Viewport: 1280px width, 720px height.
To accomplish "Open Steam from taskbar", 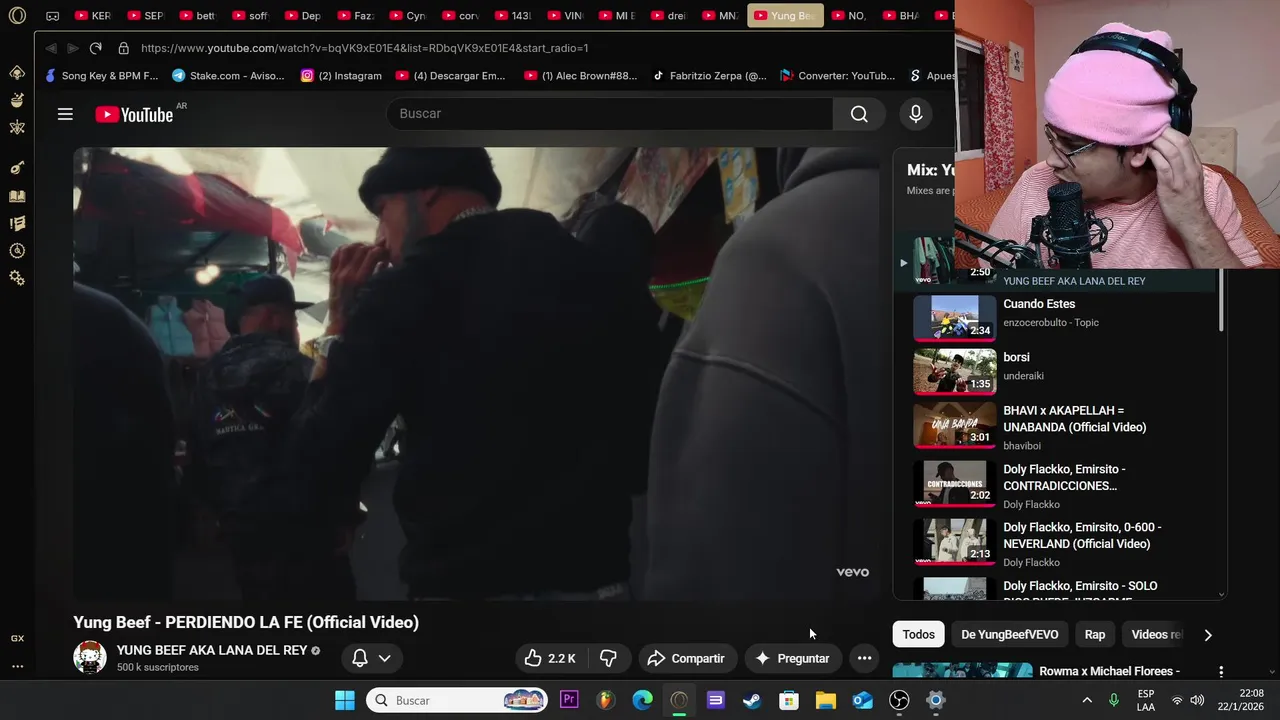I will (x=752, y=700).
